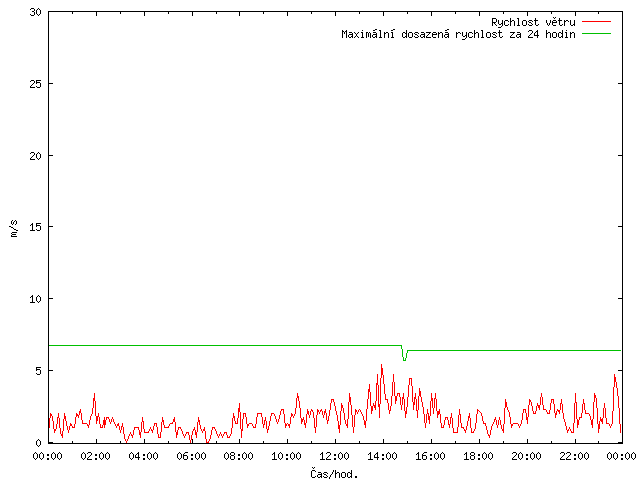The image size is (640, 480).
Task: Click the 02:00 time label
Action: pyautogui.click(x=96, y=456)
